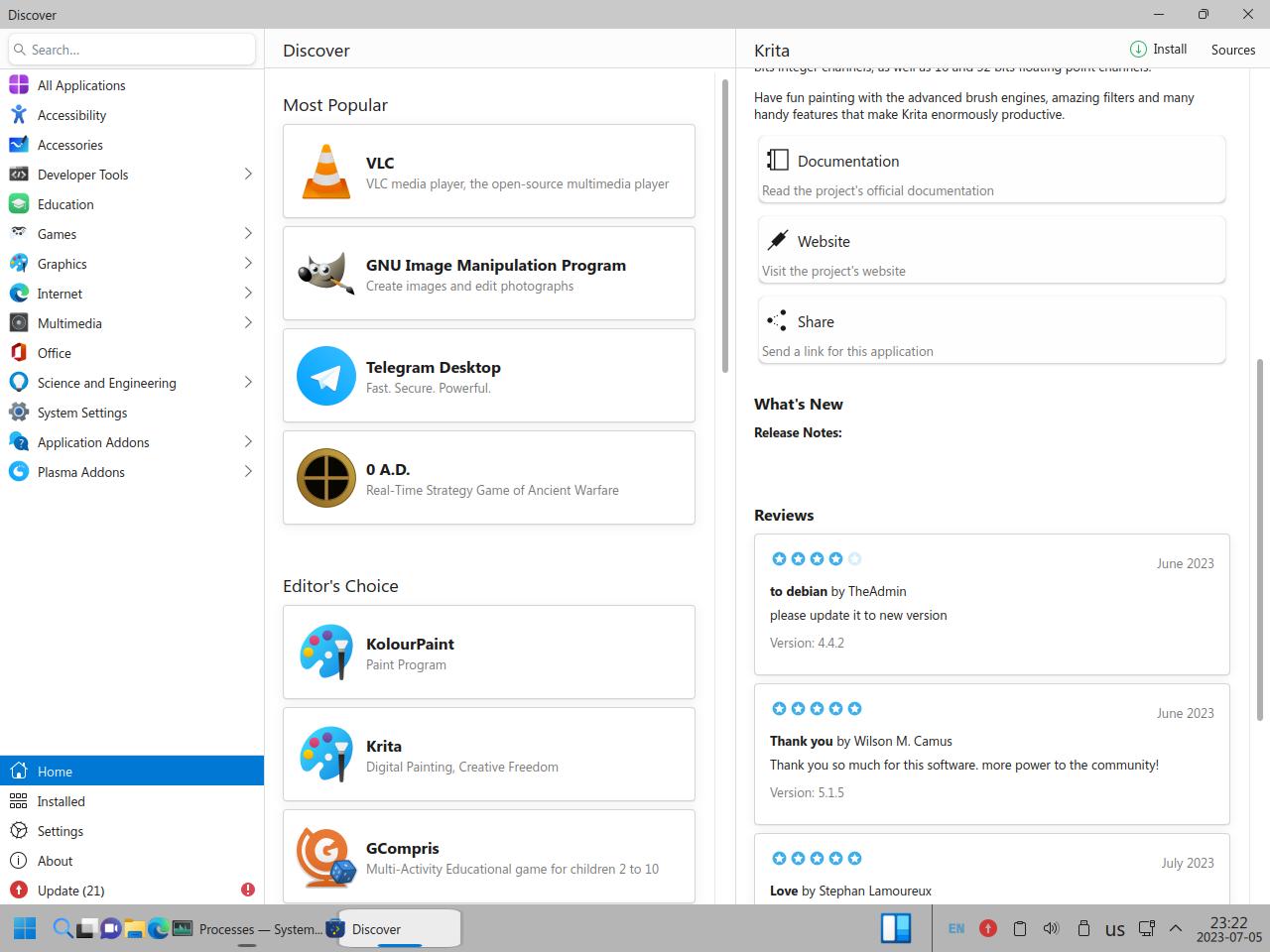Expand the Plasma Addons category
The width and height of the screenshot is (1270, 952).
[248, 472]
